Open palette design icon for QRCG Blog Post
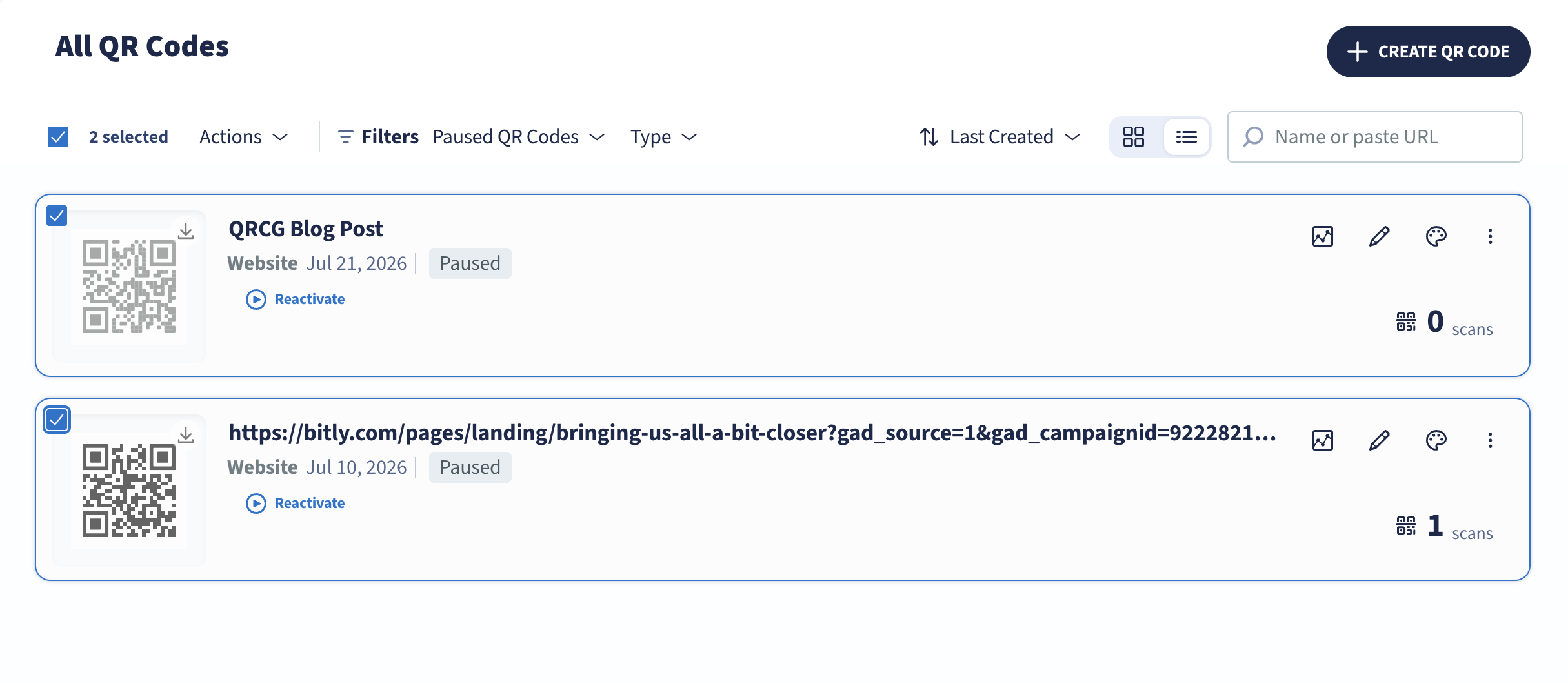 click(x=1436, y=236)
